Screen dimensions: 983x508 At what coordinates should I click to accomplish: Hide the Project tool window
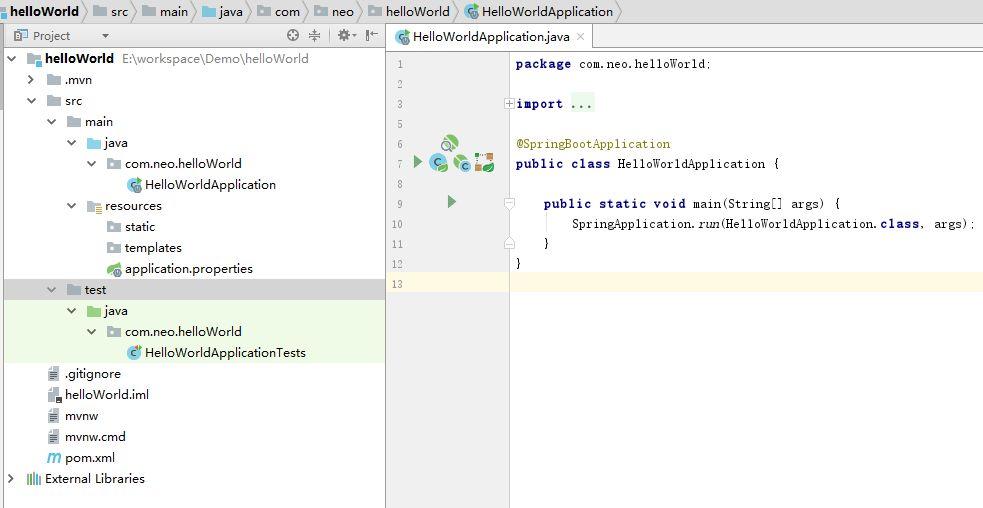pos(372,36)
